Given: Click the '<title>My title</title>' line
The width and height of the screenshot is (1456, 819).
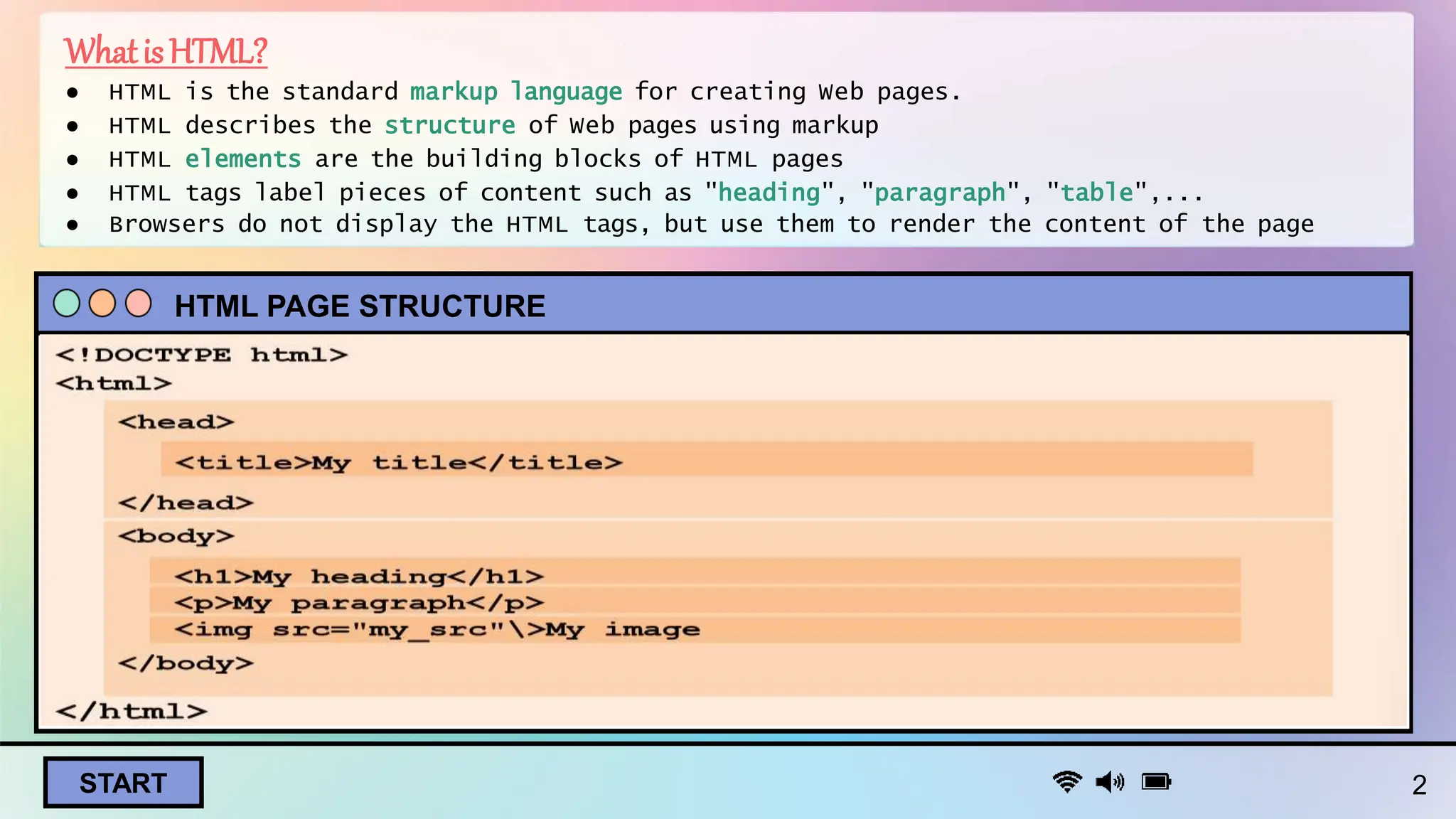Looking at the screenshot, I should pyautogui.click(x=399, y=463).
